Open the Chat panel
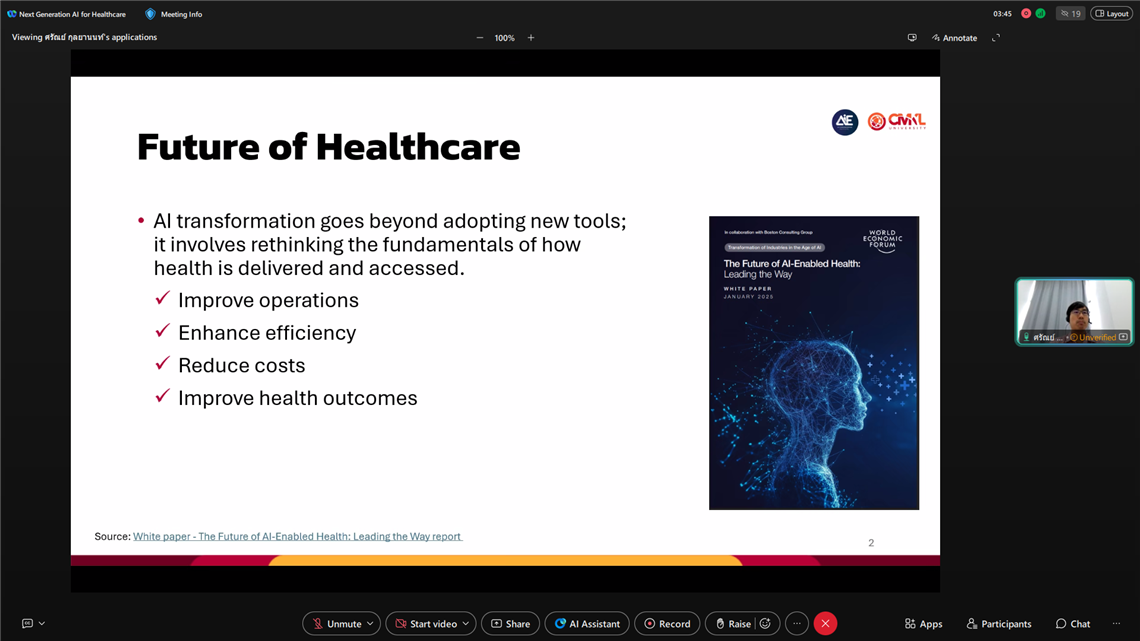This screenshot has width=1140, height=641. [1072, 624]
